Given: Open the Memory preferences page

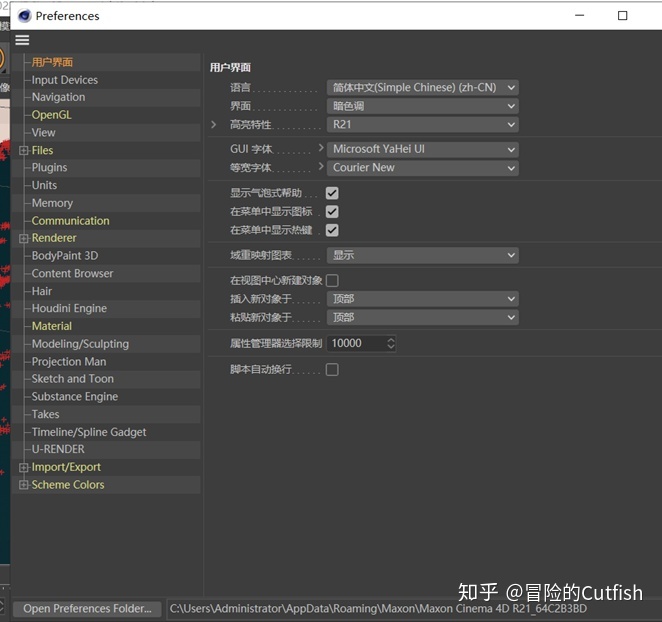Looking at the screenshot, I should click(x=52, y=203).
